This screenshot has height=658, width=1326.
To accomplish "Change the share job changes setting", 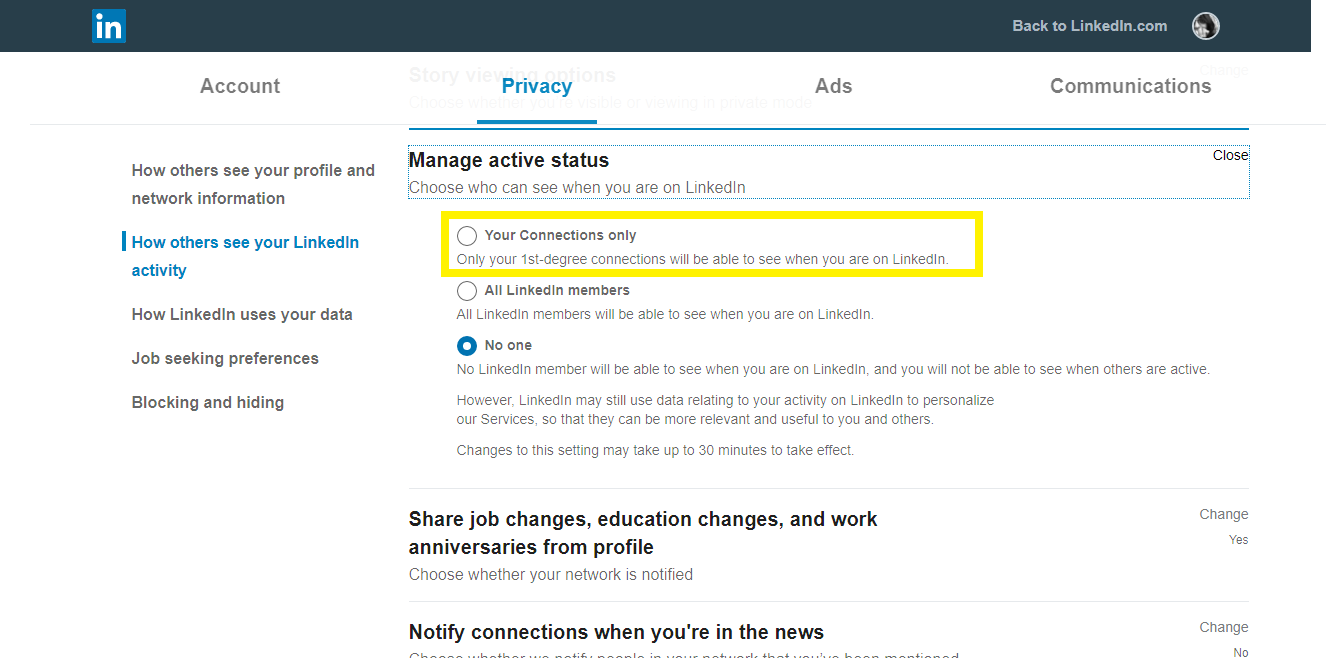I will point(1223,513).
